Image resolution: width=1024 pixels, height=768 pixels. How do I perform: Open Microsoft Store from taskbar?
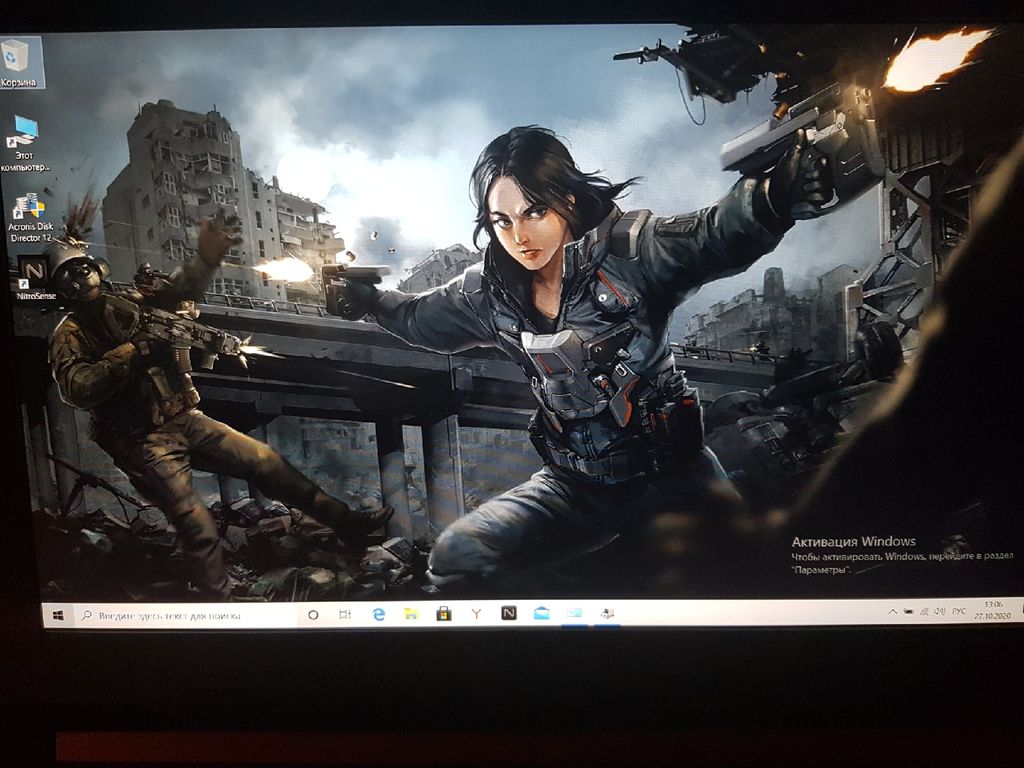443,614
